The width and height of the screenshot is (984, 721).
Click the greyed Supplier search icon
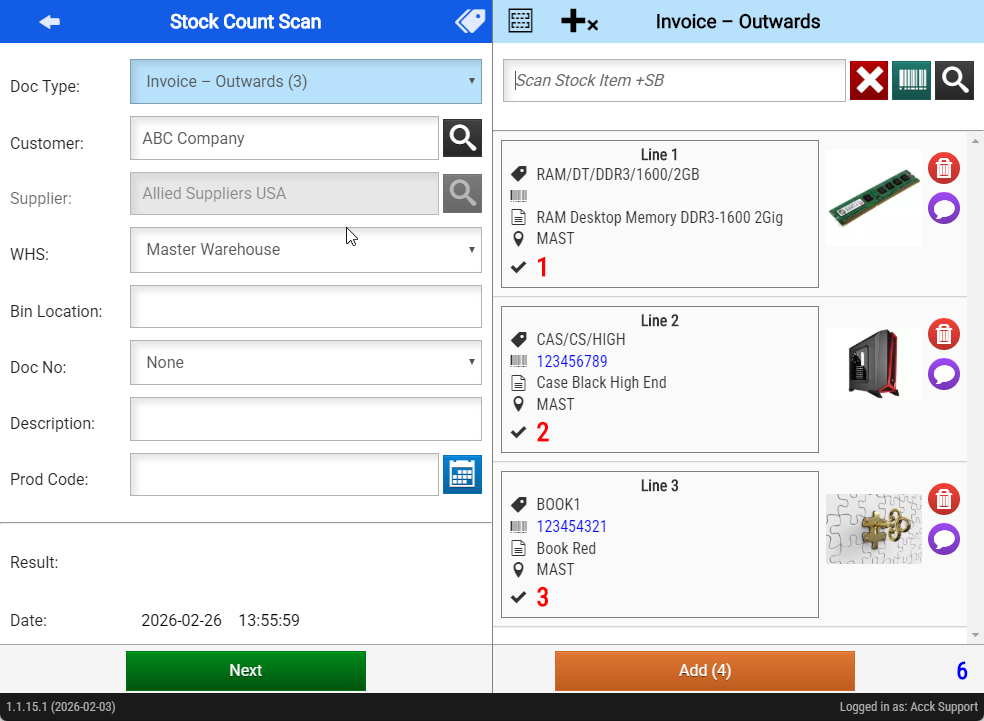click(x=463, y=193)
